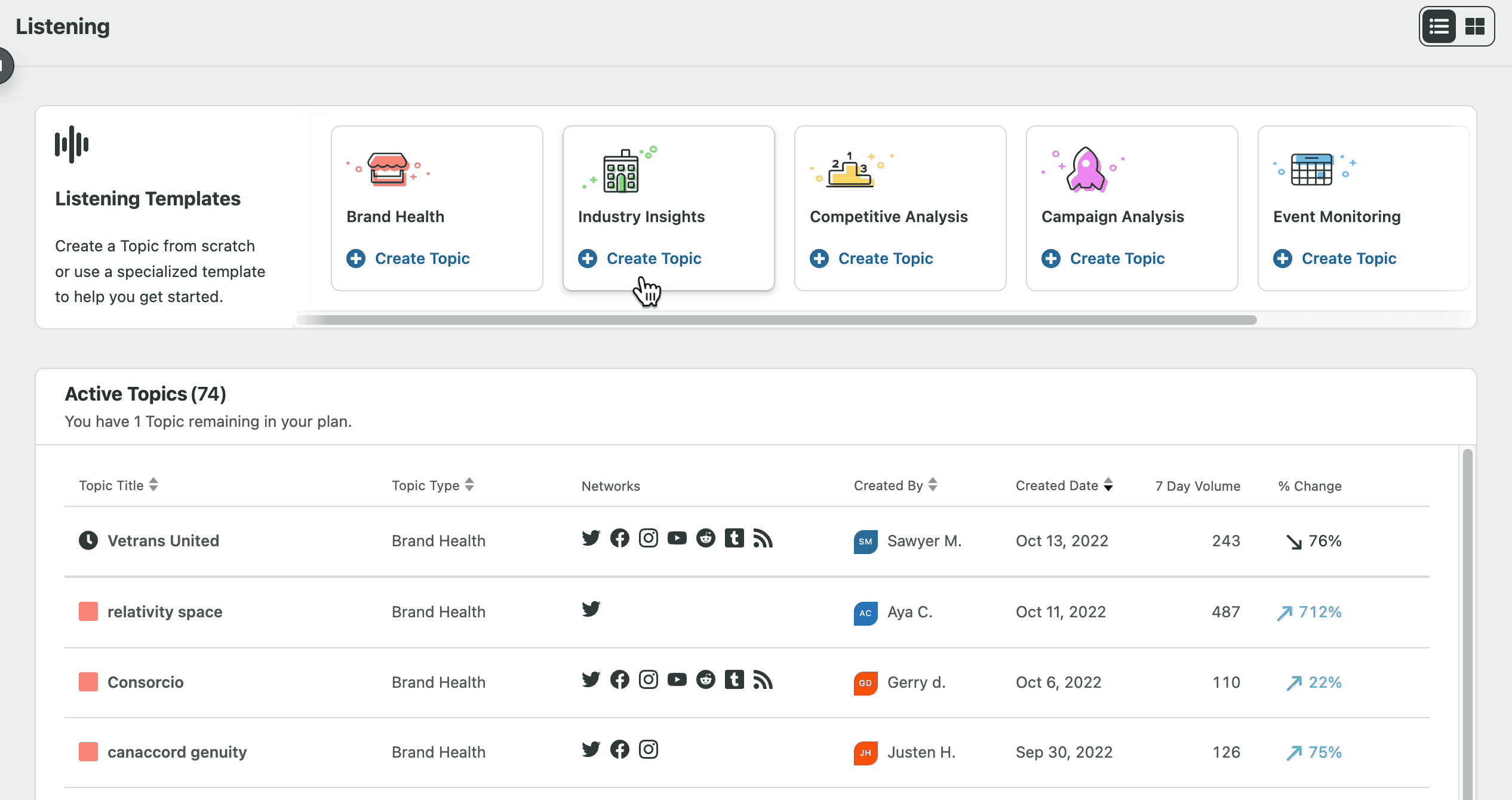Click YouTube icon in Vetrans United row
This screenshot has width=1512, height=800.
[x=677, y=538]
